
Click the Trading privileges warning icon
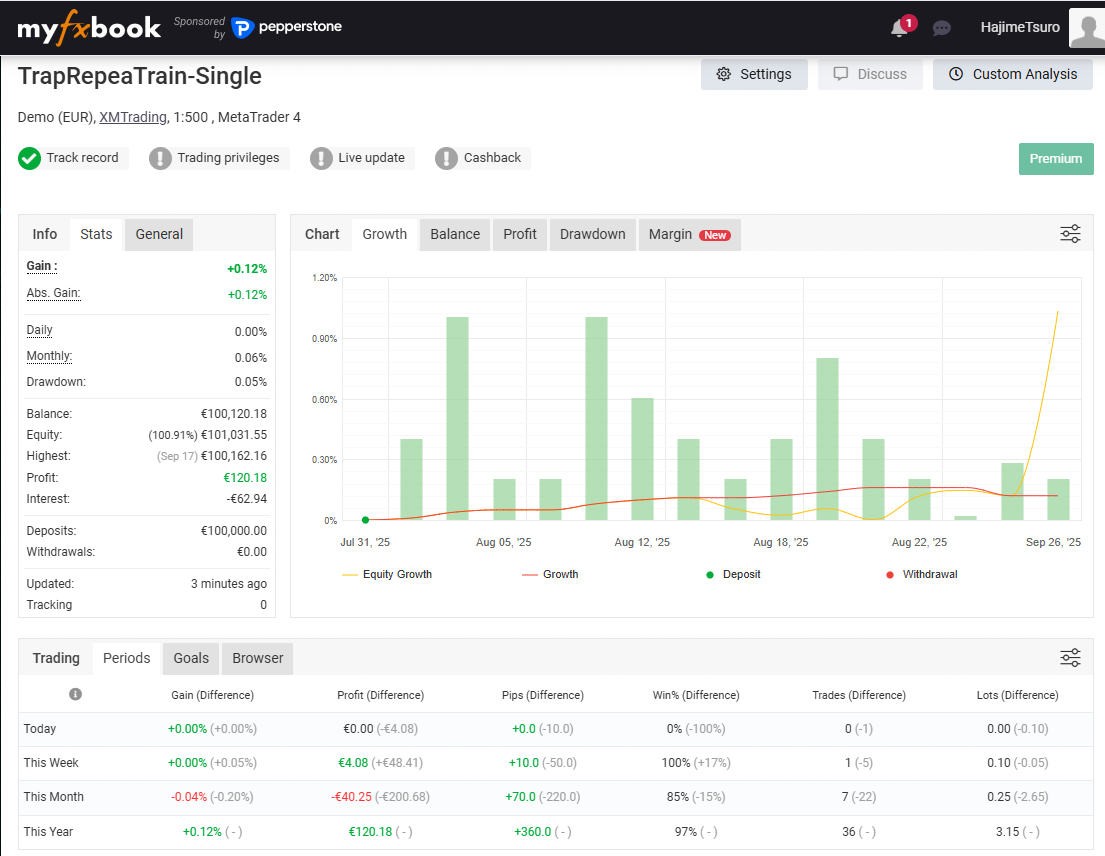pyautogui.click(x=160, y=159)
